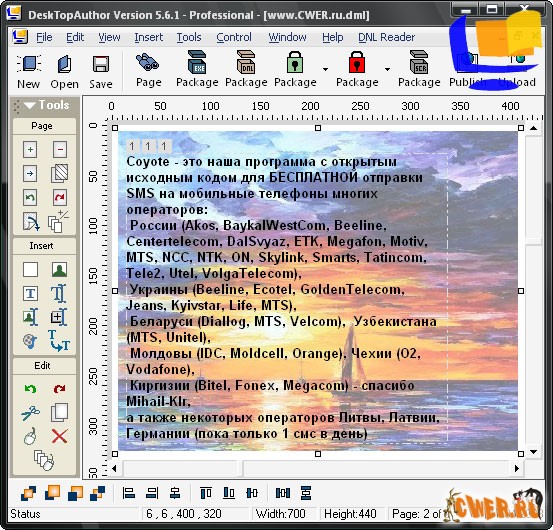This screenshot has width=553, height=530.
Task: Select the text cursor T insert tool
Action: (x=59, y=293)
